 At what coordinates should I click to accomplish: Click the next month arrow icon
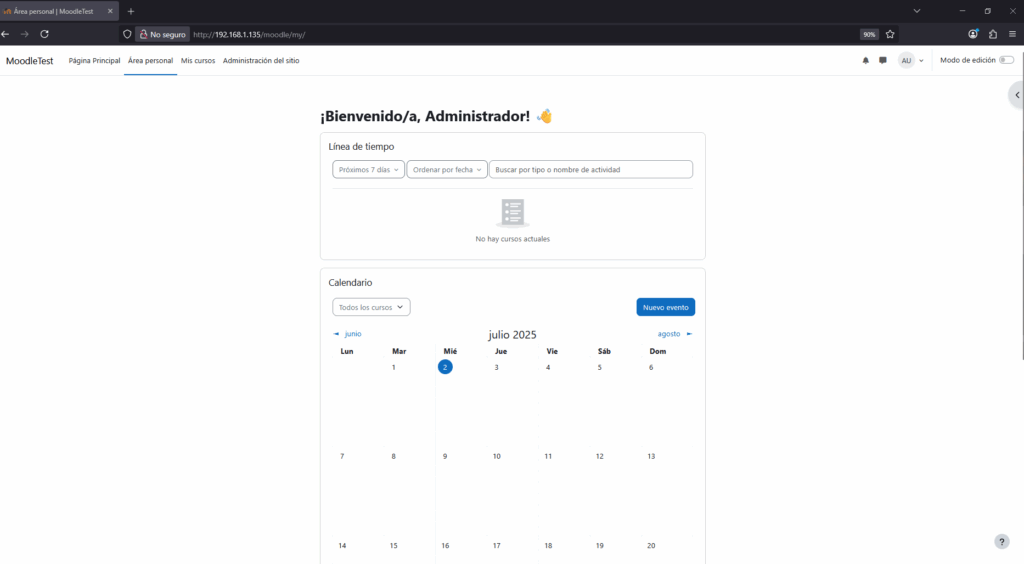pos(689,334)
